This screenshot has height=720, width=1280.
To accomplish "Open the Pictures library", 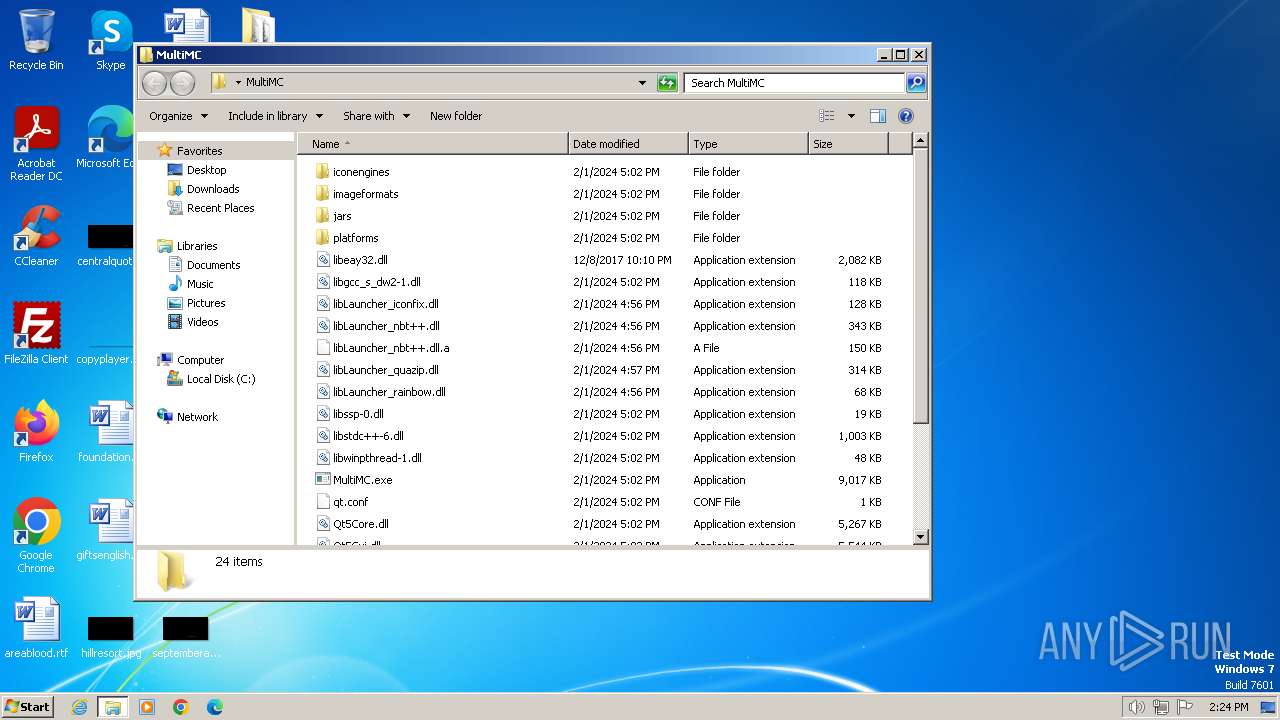I will (205, 303).
